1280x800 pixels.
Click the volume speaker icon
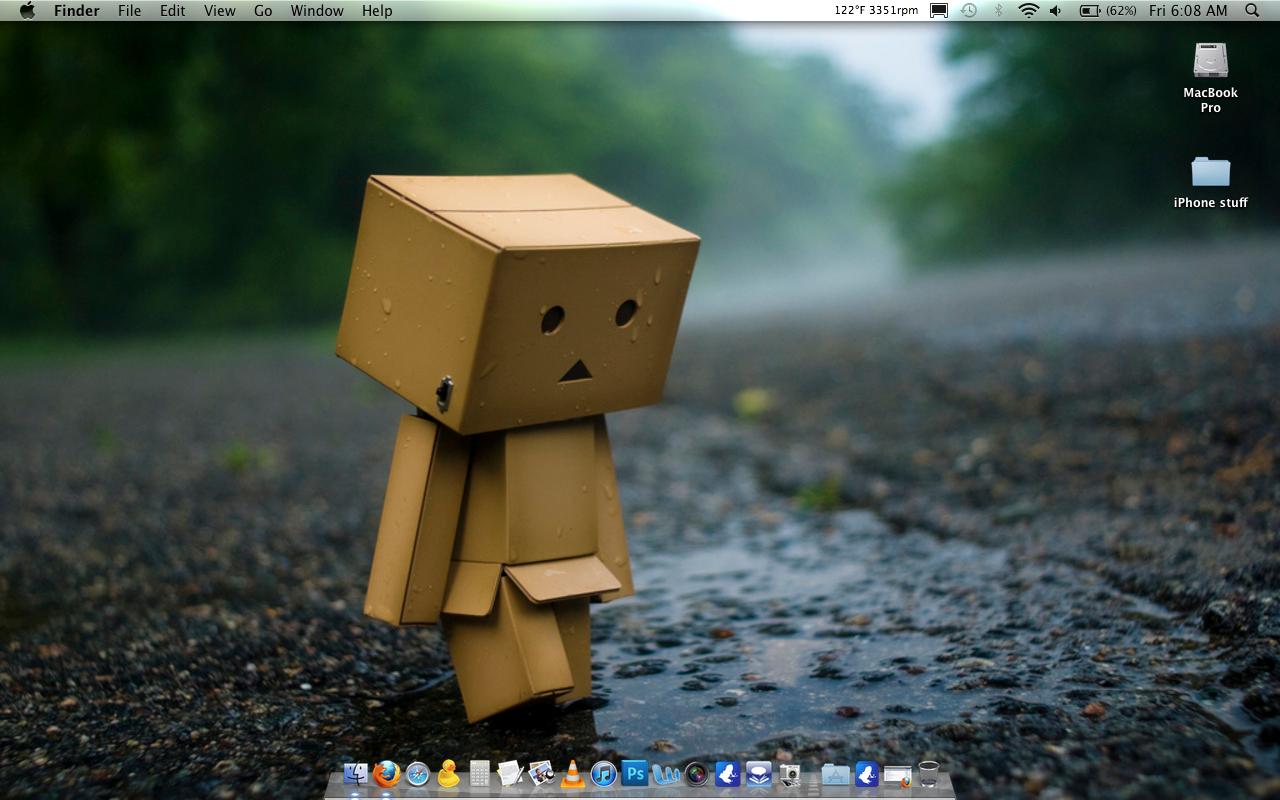click(1056, 11)
